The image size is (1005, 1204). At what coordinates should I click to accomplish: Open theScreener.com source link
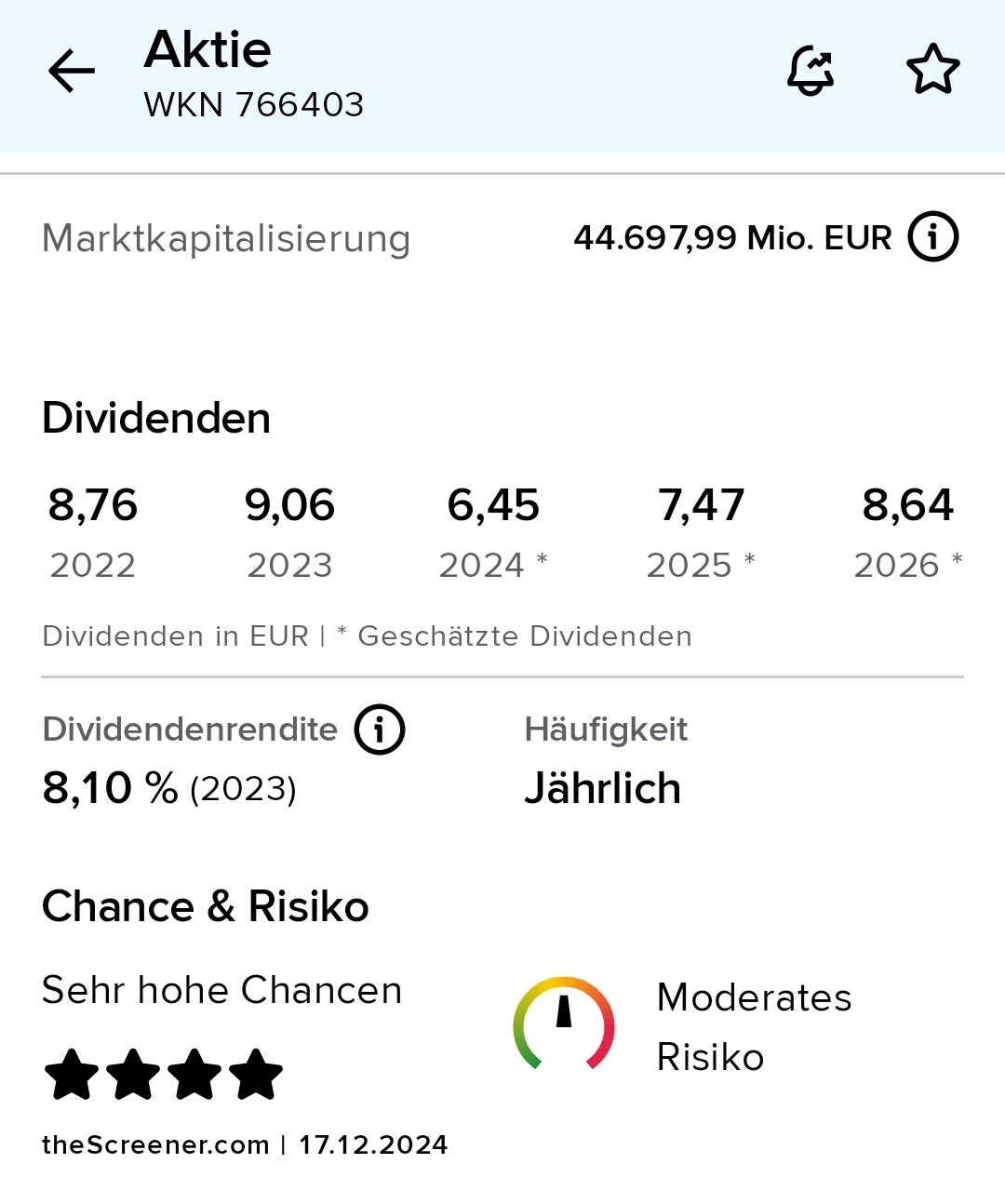pyautogui.click(x=155, y=1144)
